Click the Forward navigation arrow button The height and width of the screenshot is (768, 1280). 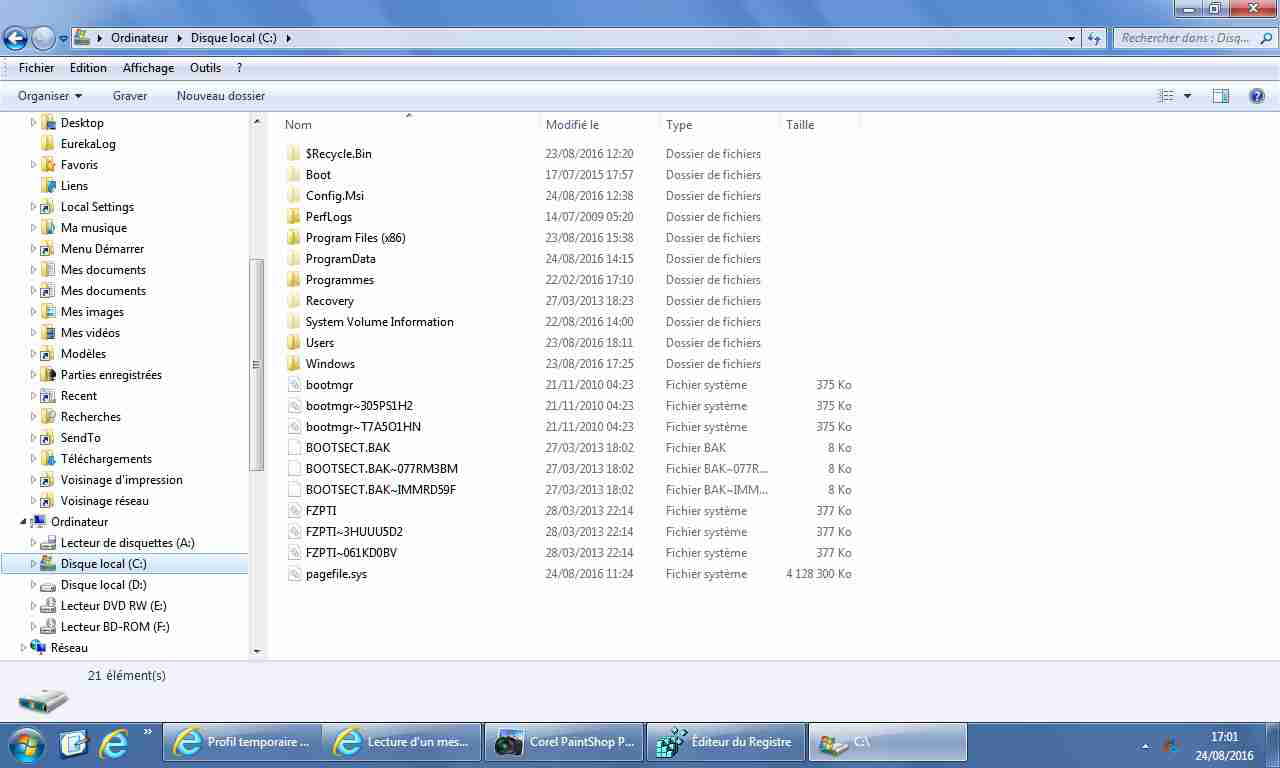point(43,38)
